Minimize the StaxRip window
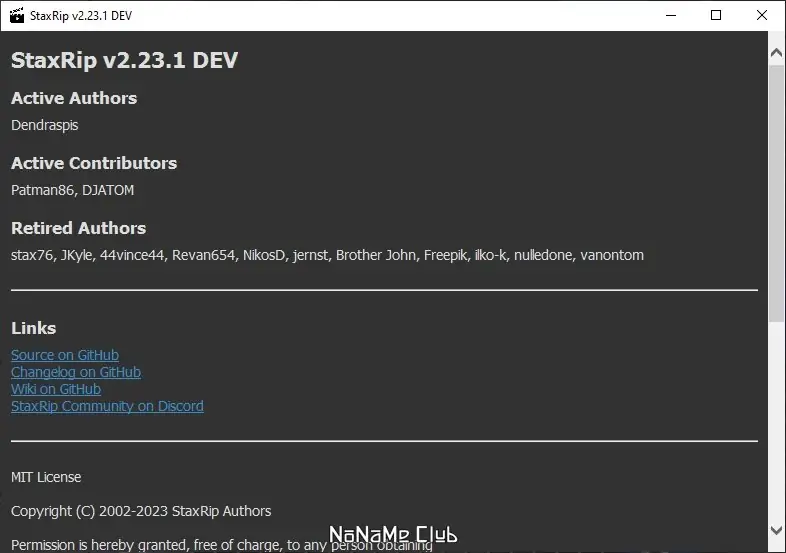Viewport: 786px width, 553px height. [671, 16]
